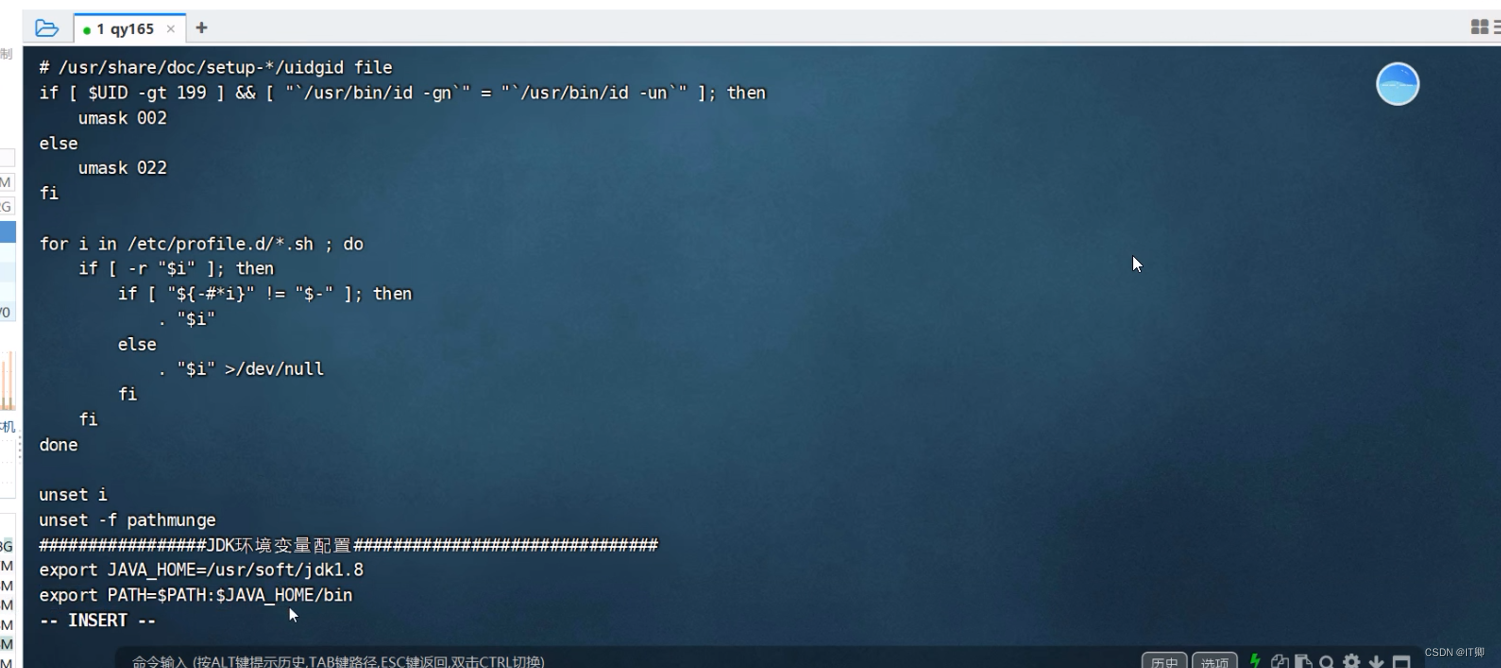Click the 历史 history button
Image resolution: width=1501 pixels, height=668 pixels.
pyautogui.click(x=1164, y=661)
